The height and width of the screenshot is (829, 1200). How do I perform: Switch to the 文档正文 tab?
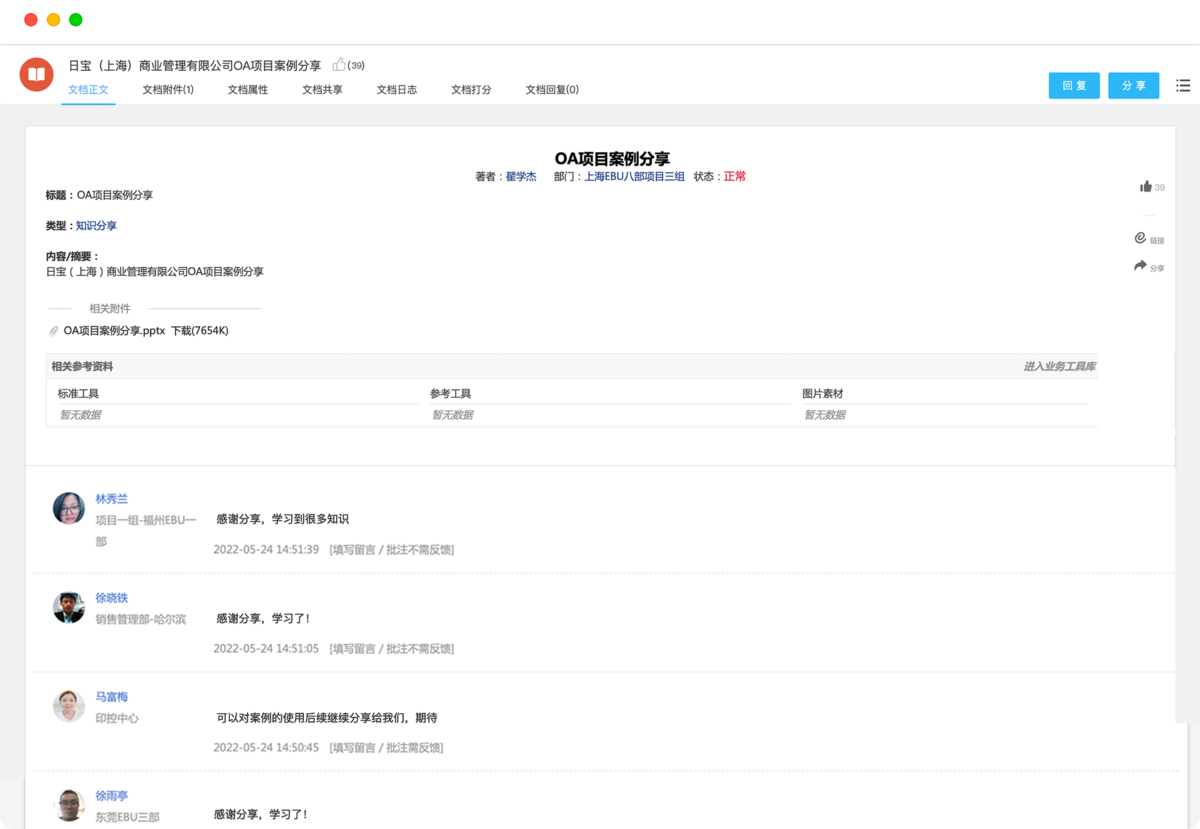88,89
